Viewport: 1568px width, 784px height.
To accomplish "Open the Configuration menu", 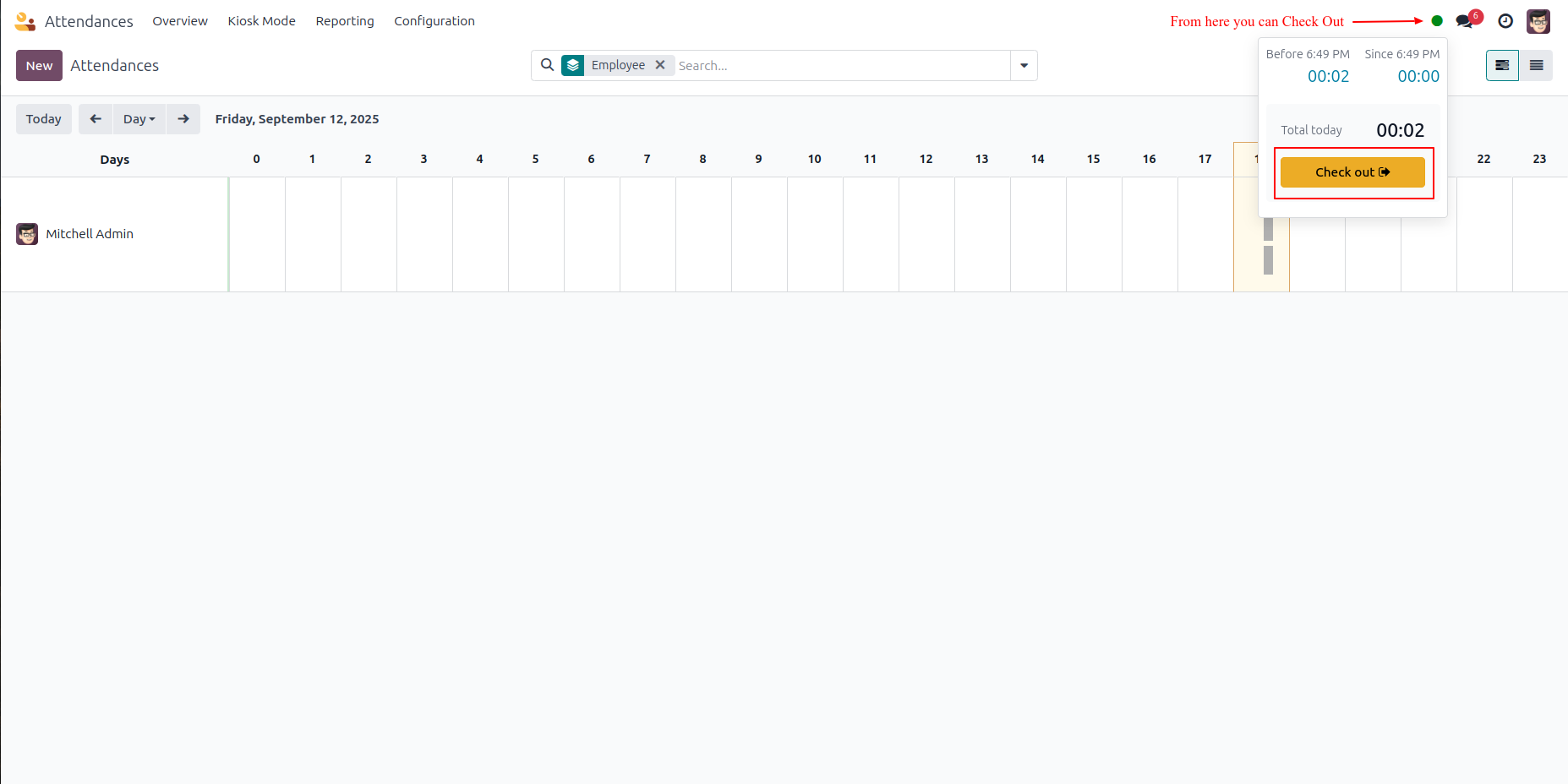I will [x=434, y=21].
